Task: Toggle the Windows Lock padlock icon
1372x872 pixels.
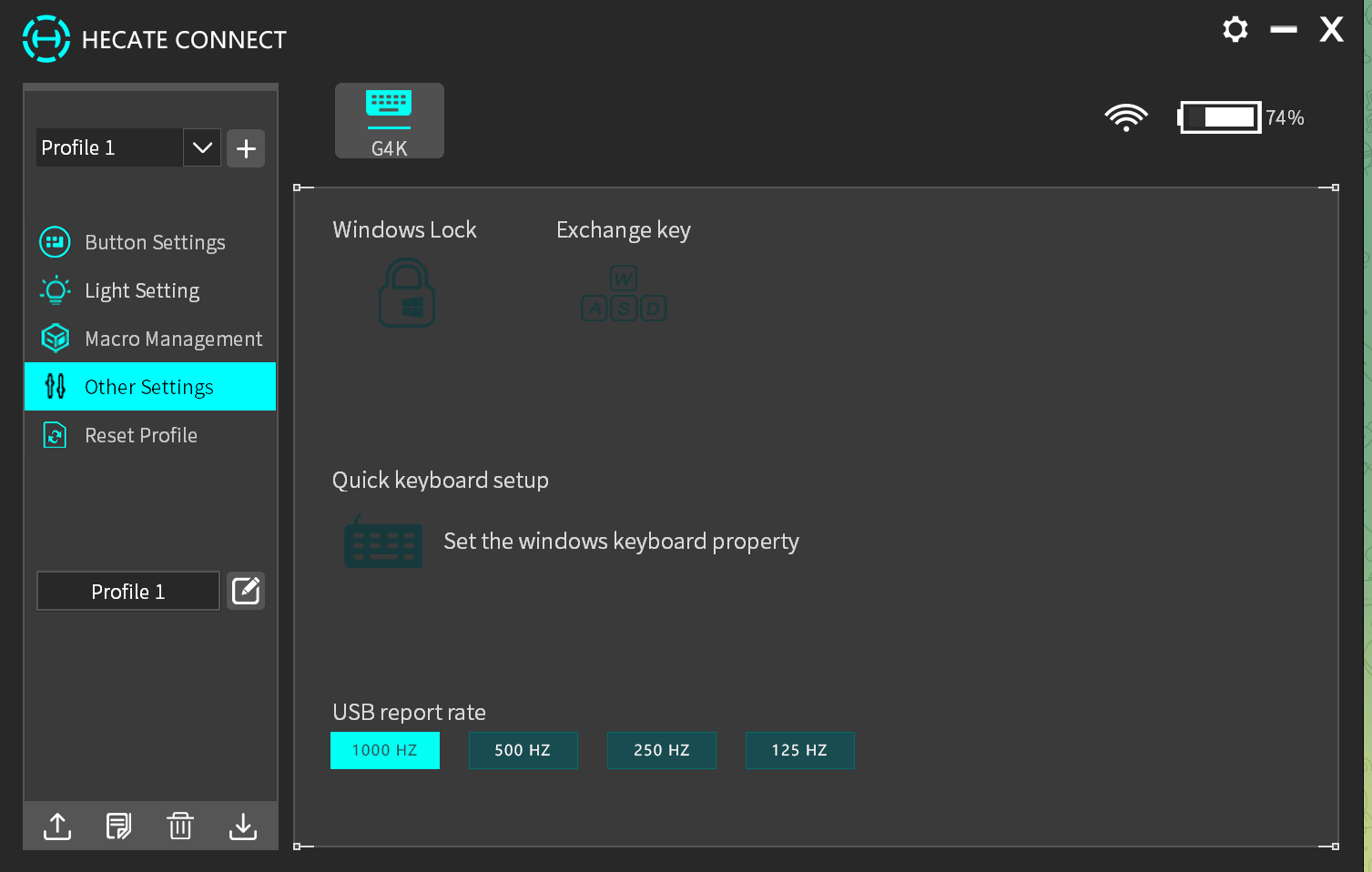Action: [406, 293]
